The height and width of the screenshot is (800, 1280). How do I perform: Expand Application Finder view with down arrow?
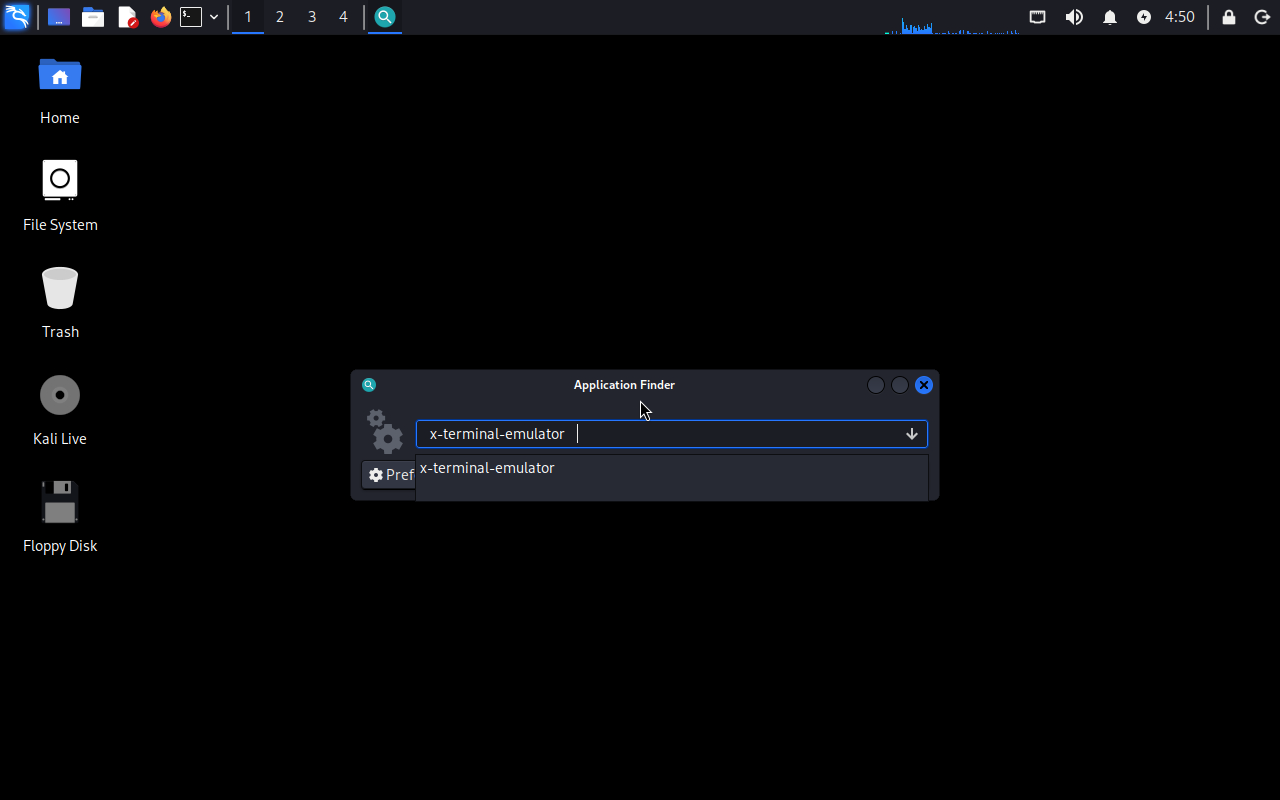[x=911, y=434]
